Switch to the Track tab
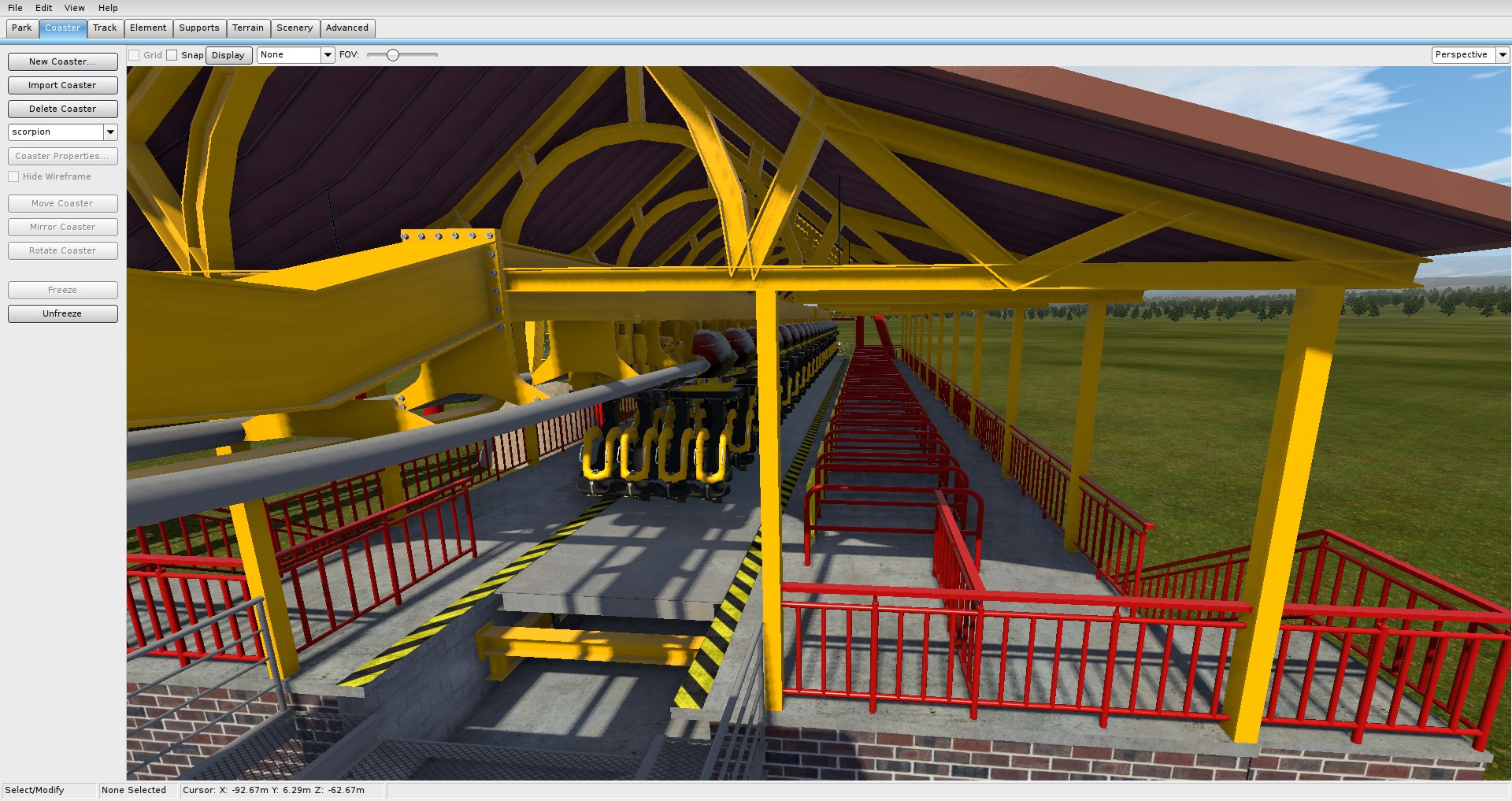Image resolution: width=1512 pixels, height=801 pixels. pos(105,28)
